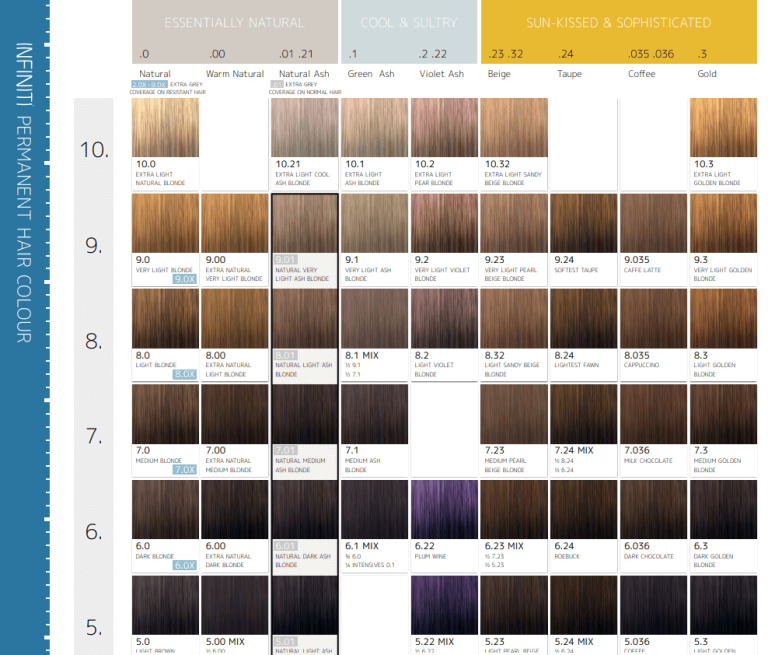
Task: Pick the 9.035 Caffe Latte swatch
Action: pos(653,223)
